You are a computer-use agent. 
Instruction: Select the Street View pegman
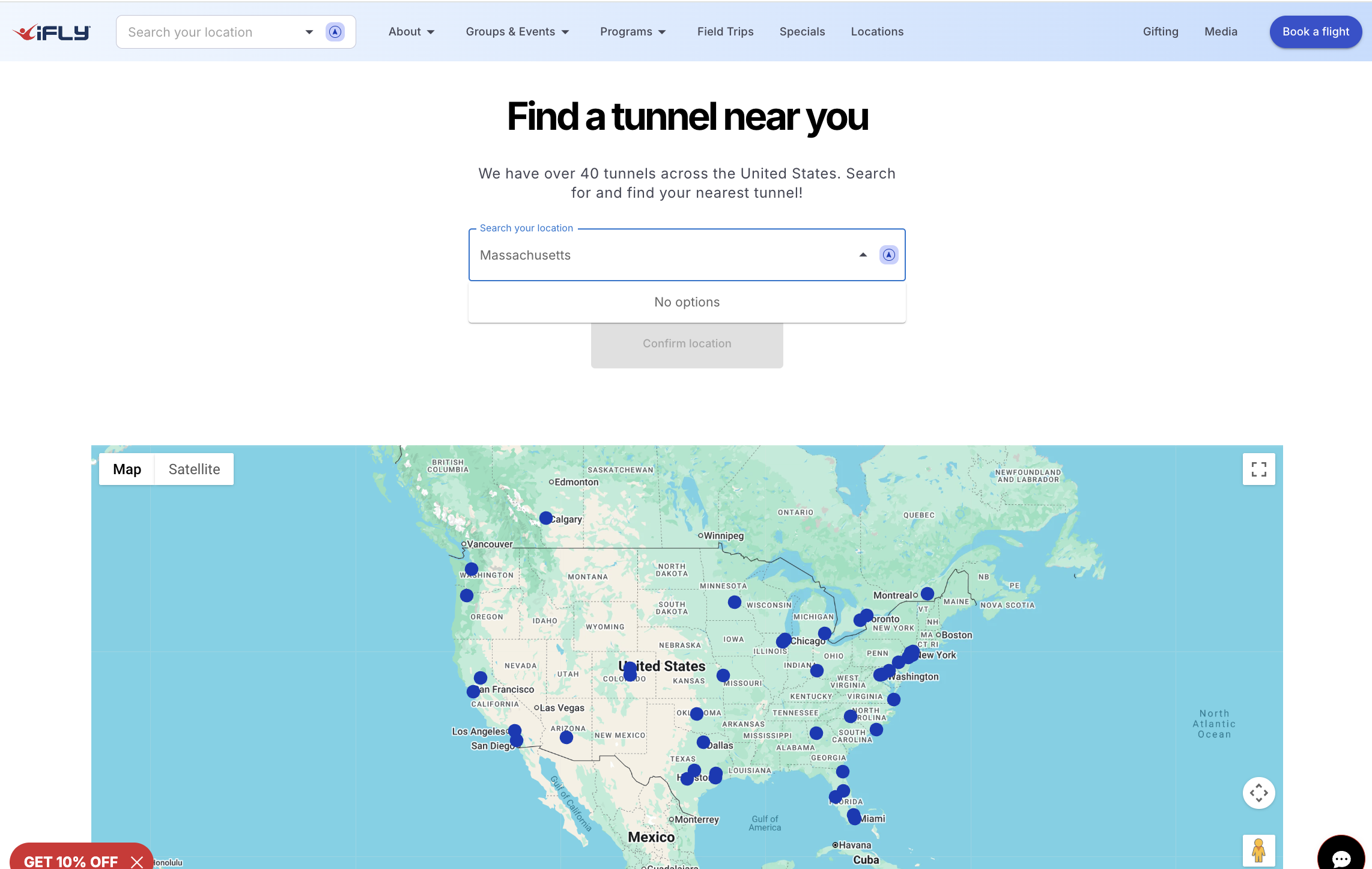point(1258,850)
